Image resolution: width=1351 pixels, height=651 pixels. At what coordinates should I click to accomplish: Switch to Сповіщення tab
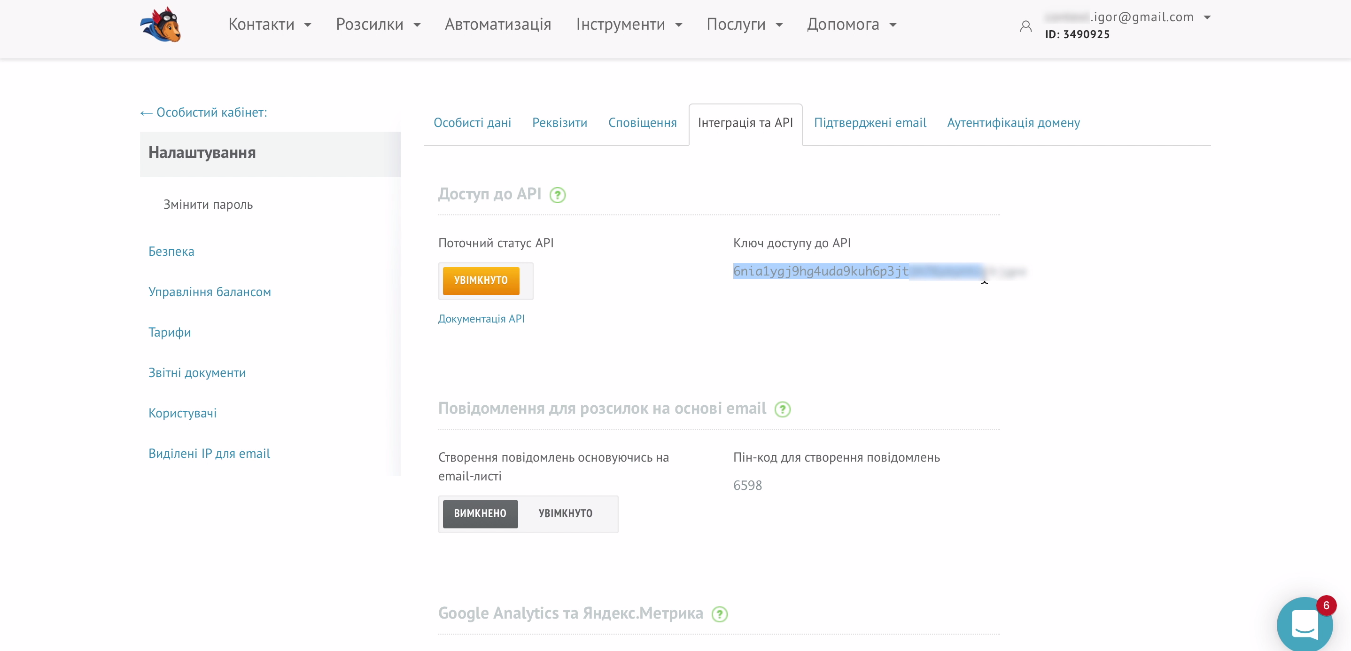643,123
